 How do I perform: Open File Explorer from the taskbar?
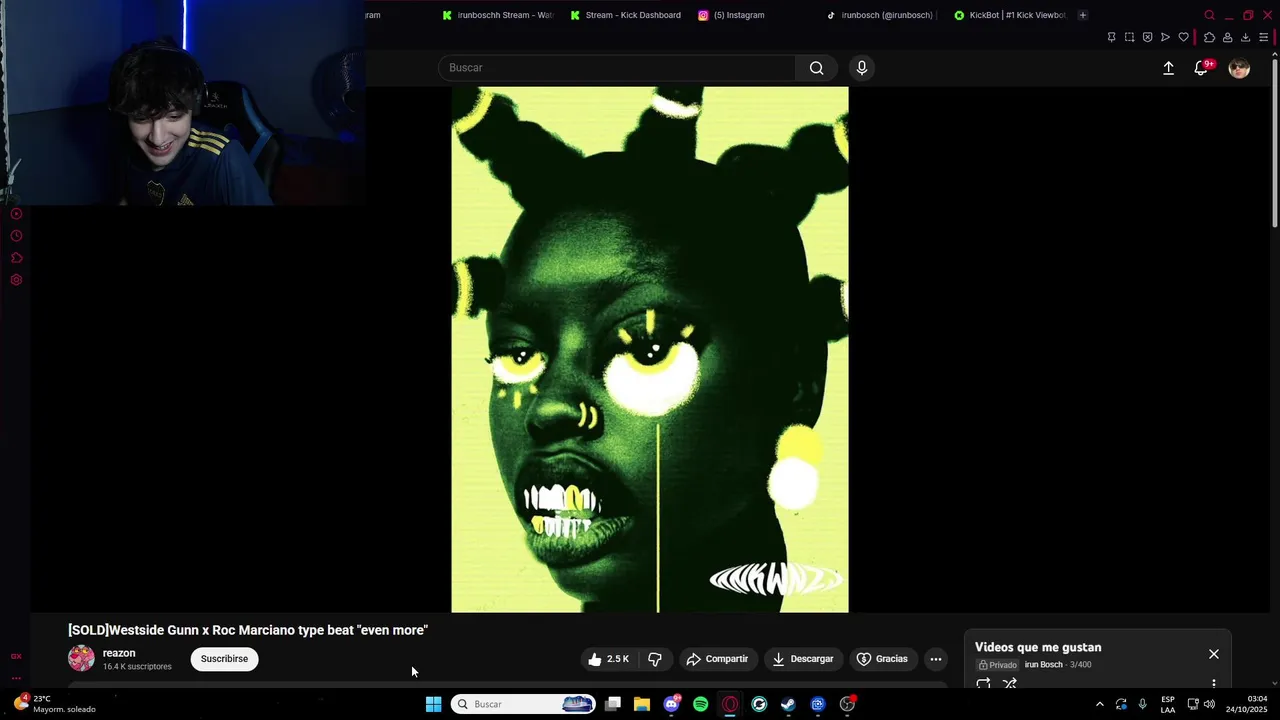[x=642, y=704]
